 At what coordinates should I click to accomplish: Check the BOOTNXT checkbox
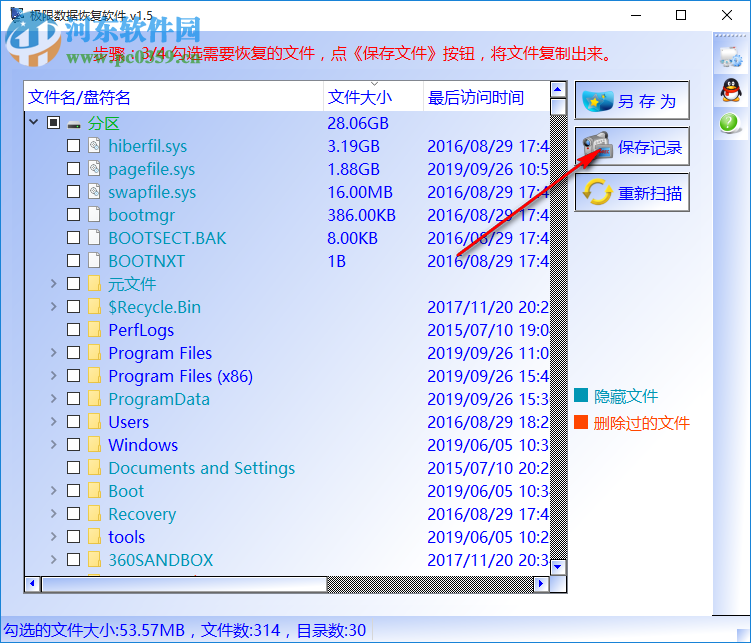tap(73, 260)
